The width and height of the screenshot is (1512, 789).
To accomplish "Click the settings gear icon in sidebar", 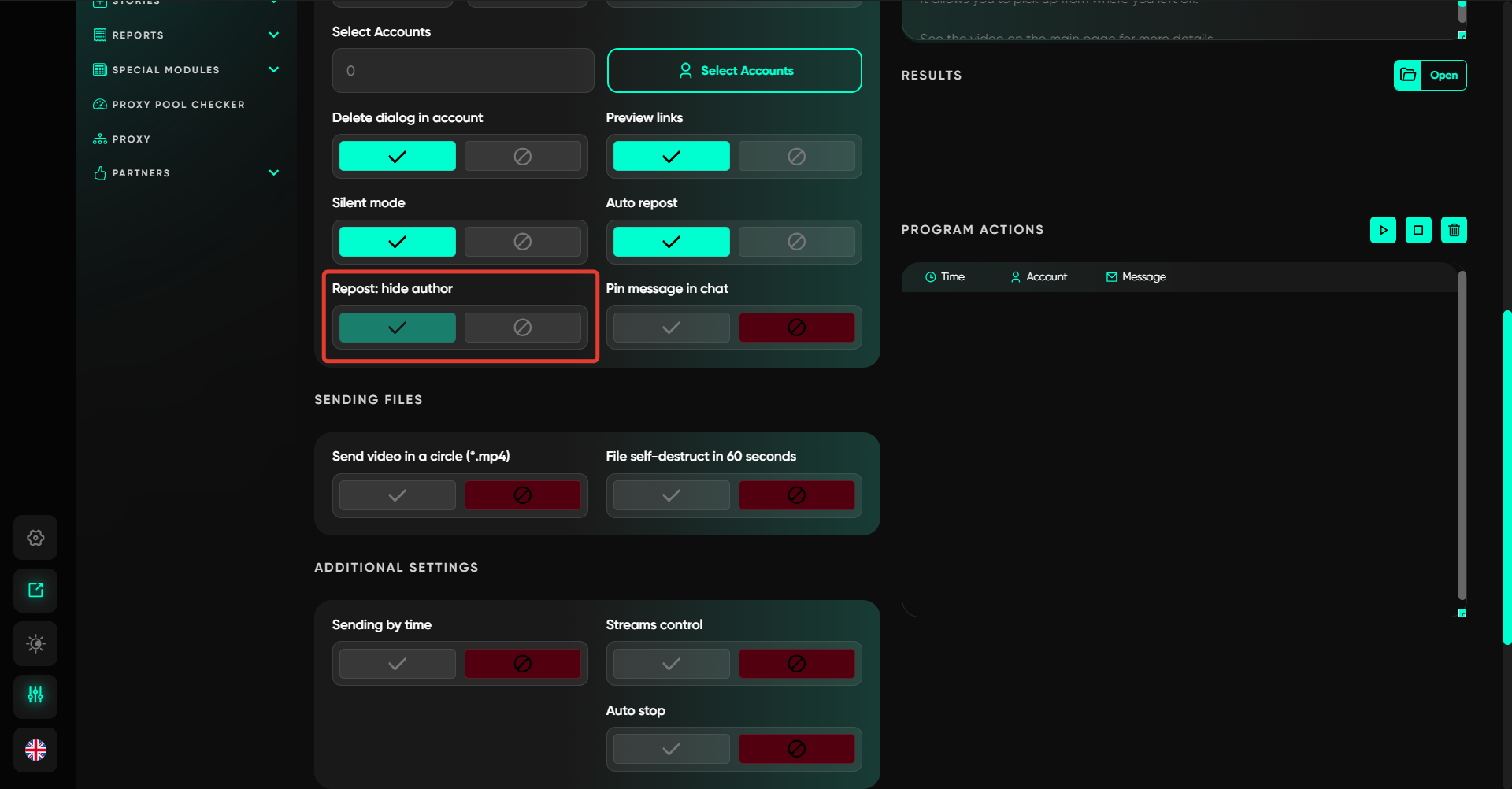I will pyautogui.click(x=35, y=538).
